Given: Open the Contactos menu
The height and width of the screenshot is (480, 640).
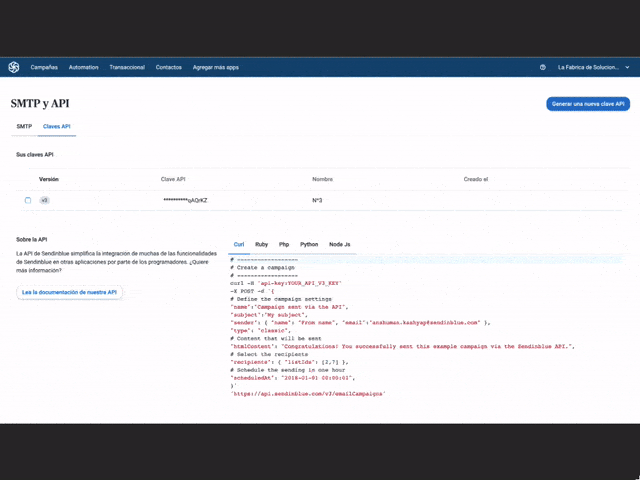Looking at the screenshot, I should click(x=169, y=67).
